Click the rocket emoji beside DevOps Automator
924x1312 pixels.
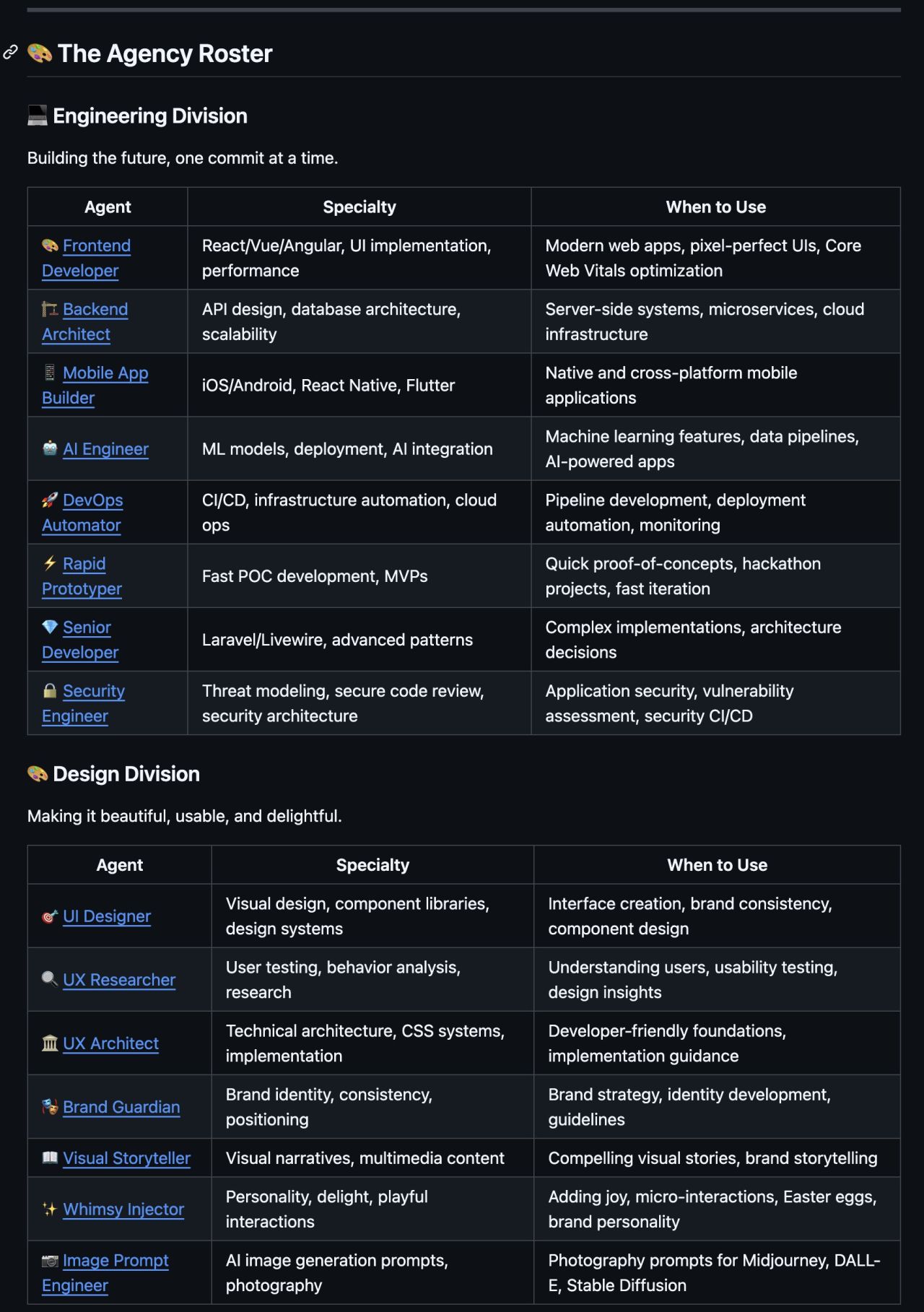tap(50, 500)
